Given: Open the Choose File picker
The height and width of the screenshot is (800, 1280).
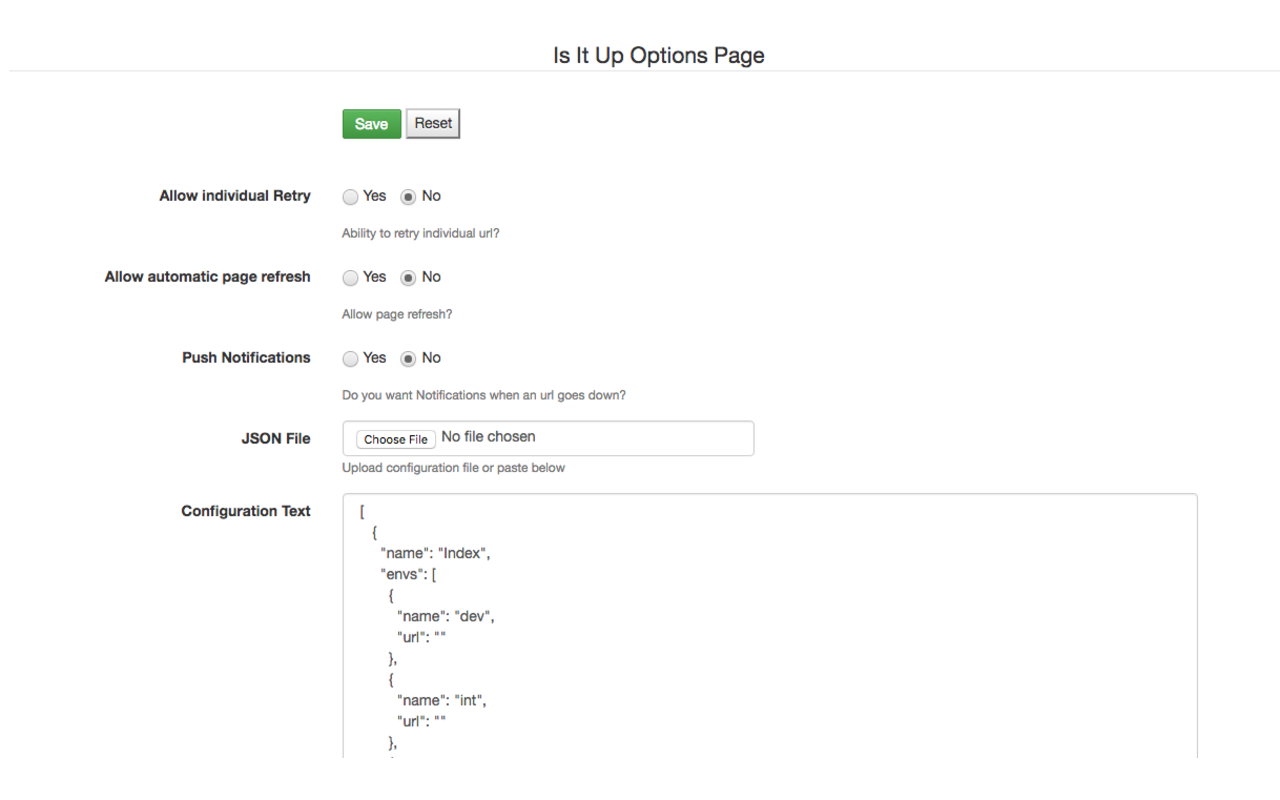Looking at the screenshot, I should tap(396, 439).
